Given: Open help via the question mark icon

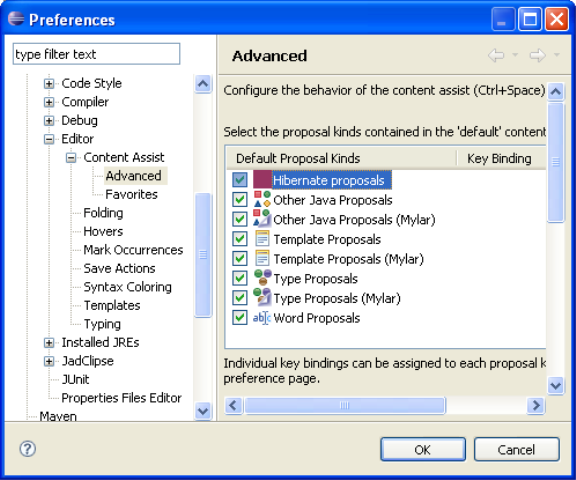Looking at the screenshot, I should tap(28, 449).
